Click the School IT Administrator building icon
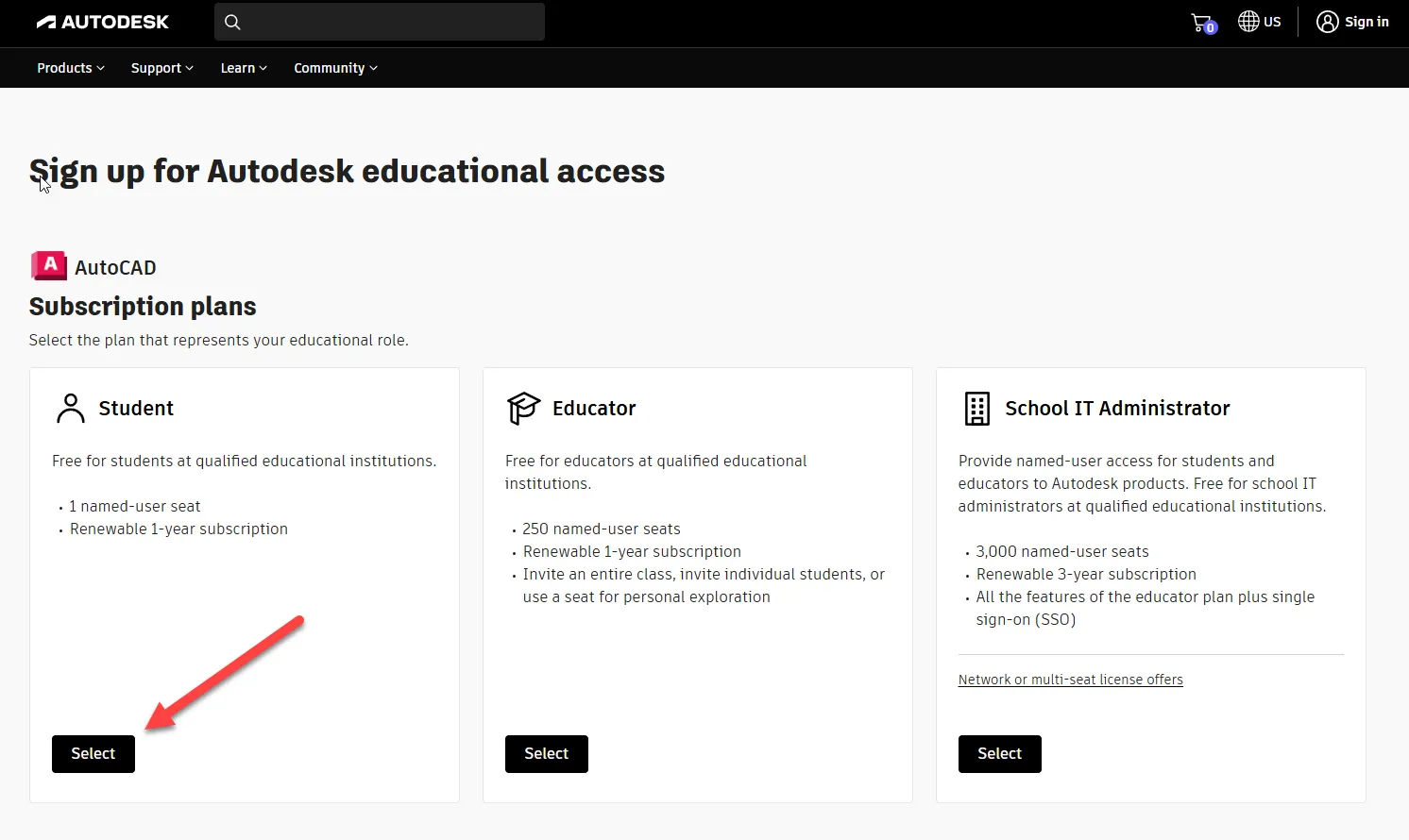The height and width of the screenshot is (840, 1409). click(x=976, y=408)
